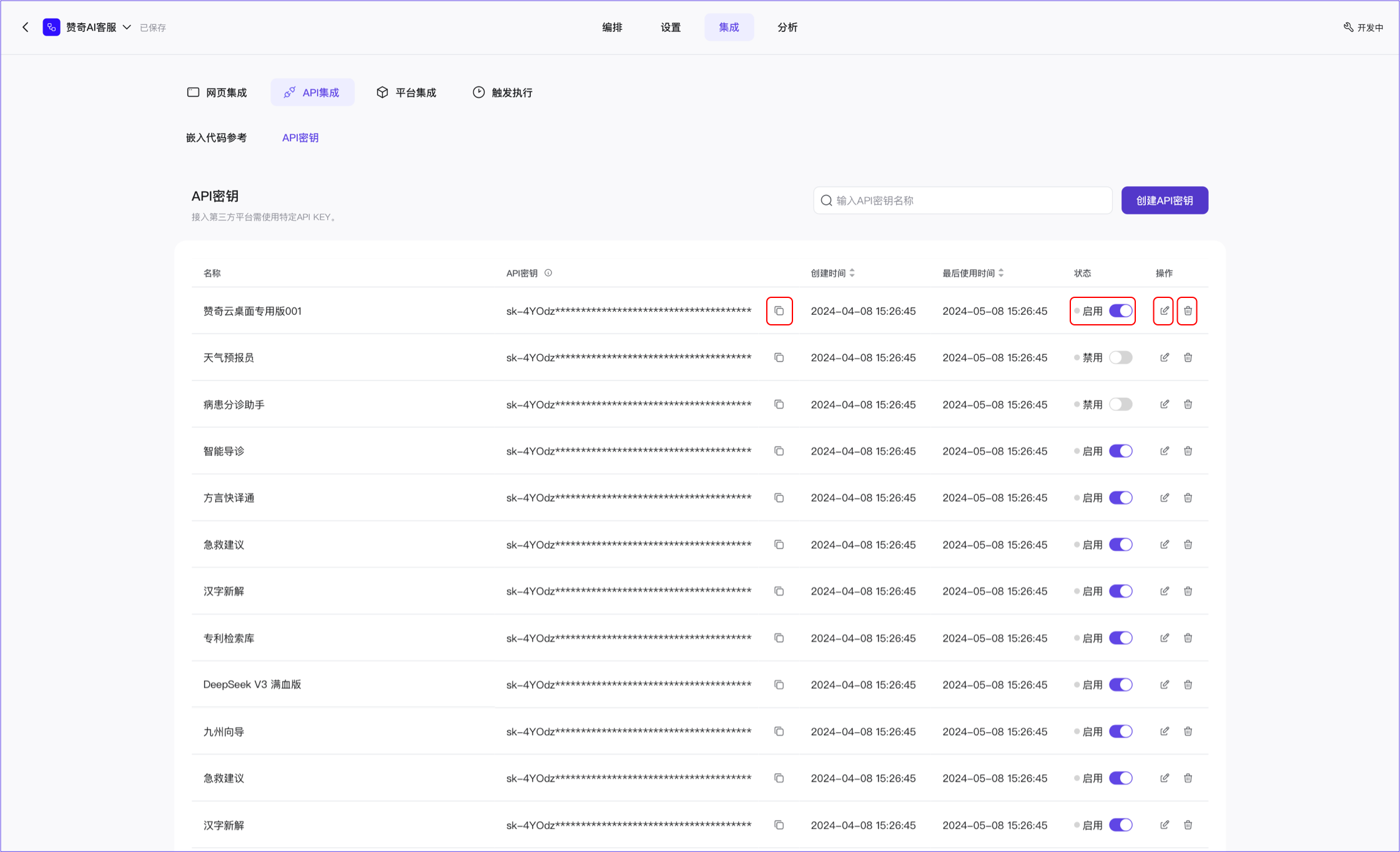Expand the 赞奇AI客服 app dropdown
This screenshot has width=1400, height=852.
pyautogui.click(x=127, y=27)
